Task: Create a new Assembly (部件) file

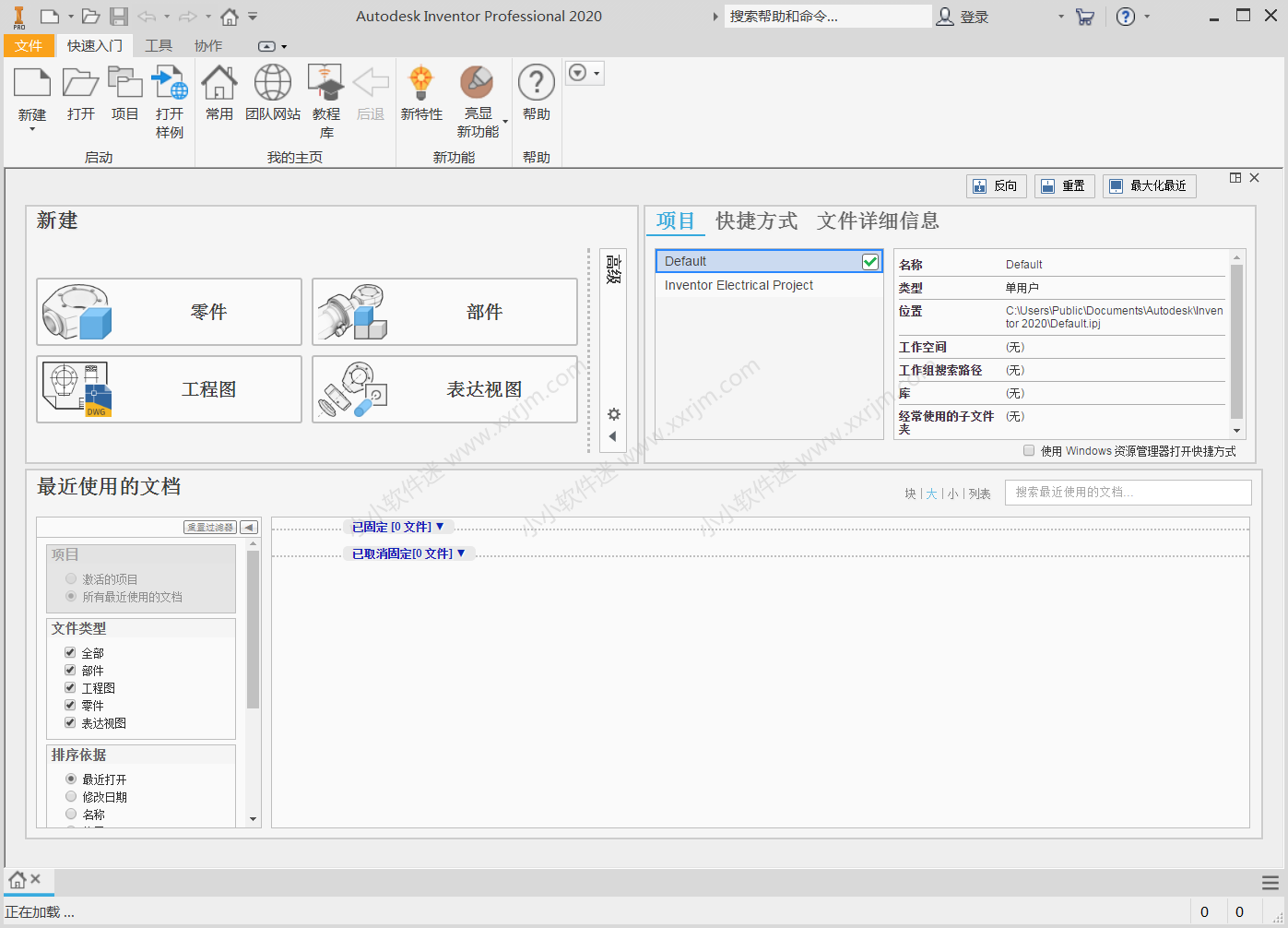Action: click(x=444, y=312)
